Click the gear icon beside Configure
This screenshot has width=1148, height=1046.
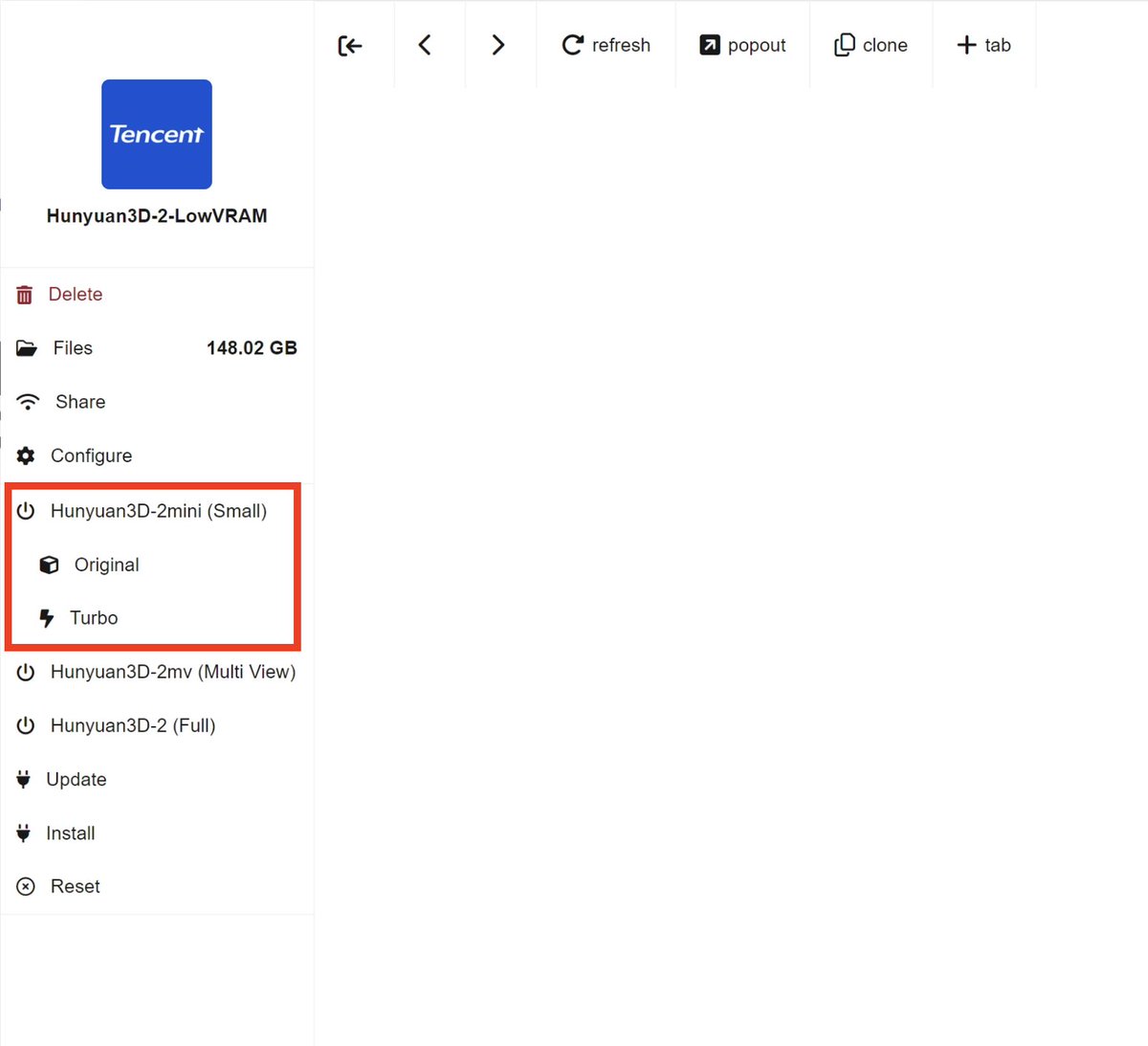click(x=26, y=456)
